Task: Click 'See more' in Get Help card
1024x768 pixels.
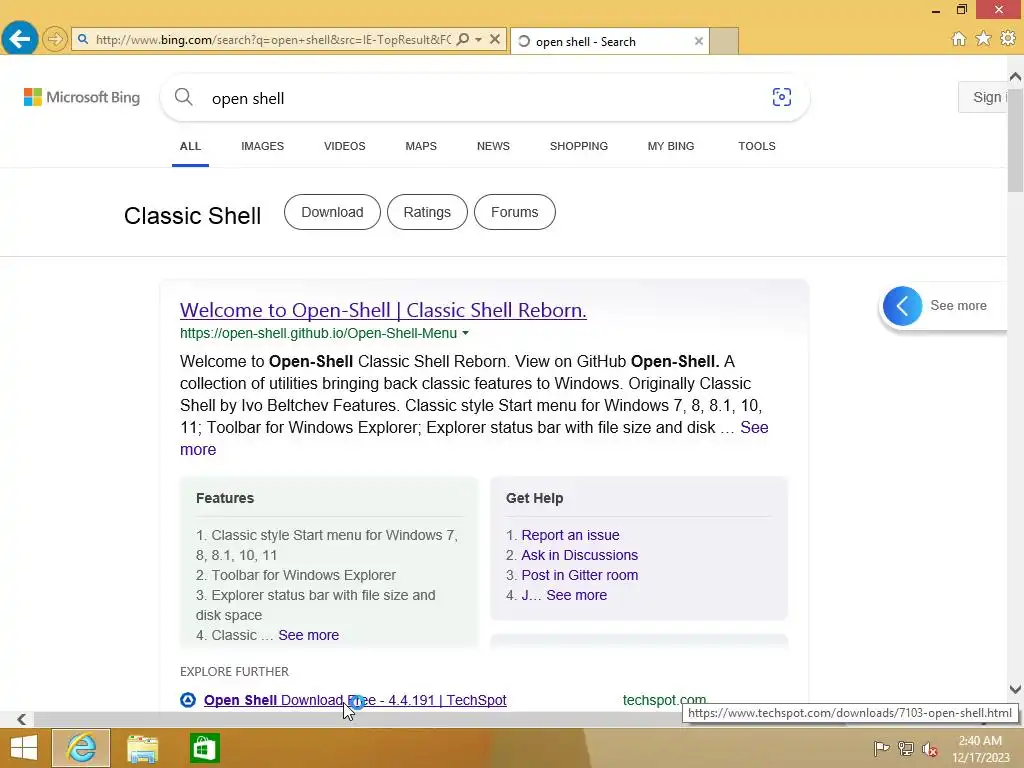Action: 577,596
